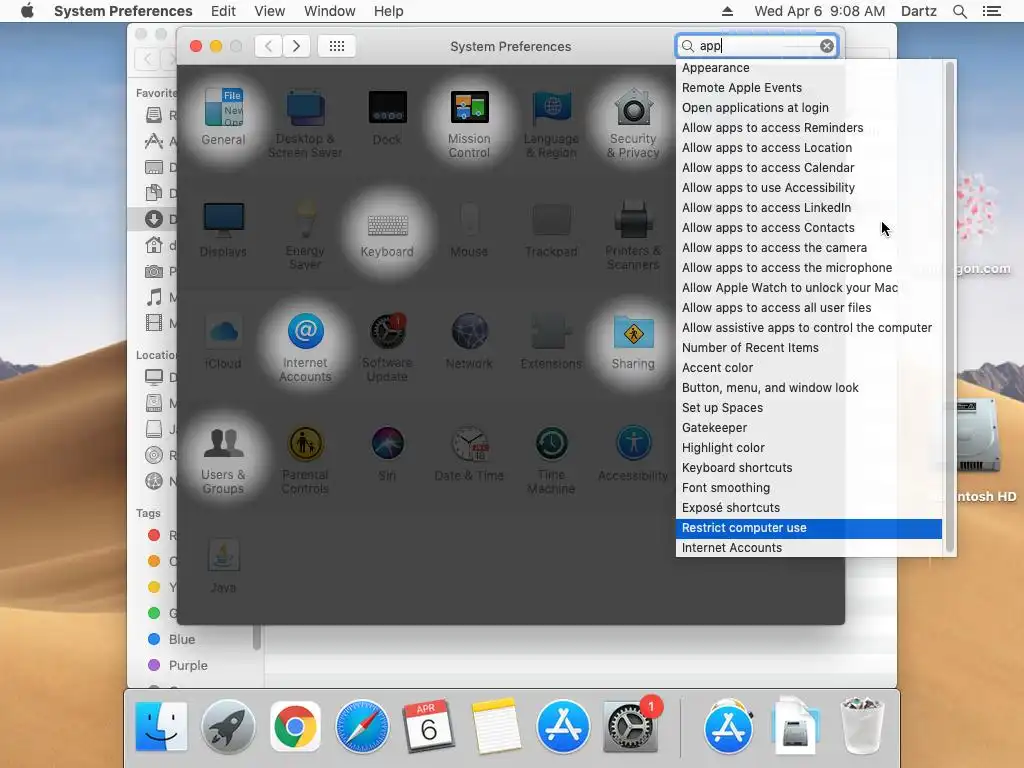Choose Allow apps to access Location
Image resolution: width=1024 pixels, height=768 pixels.
coord(808,148)
